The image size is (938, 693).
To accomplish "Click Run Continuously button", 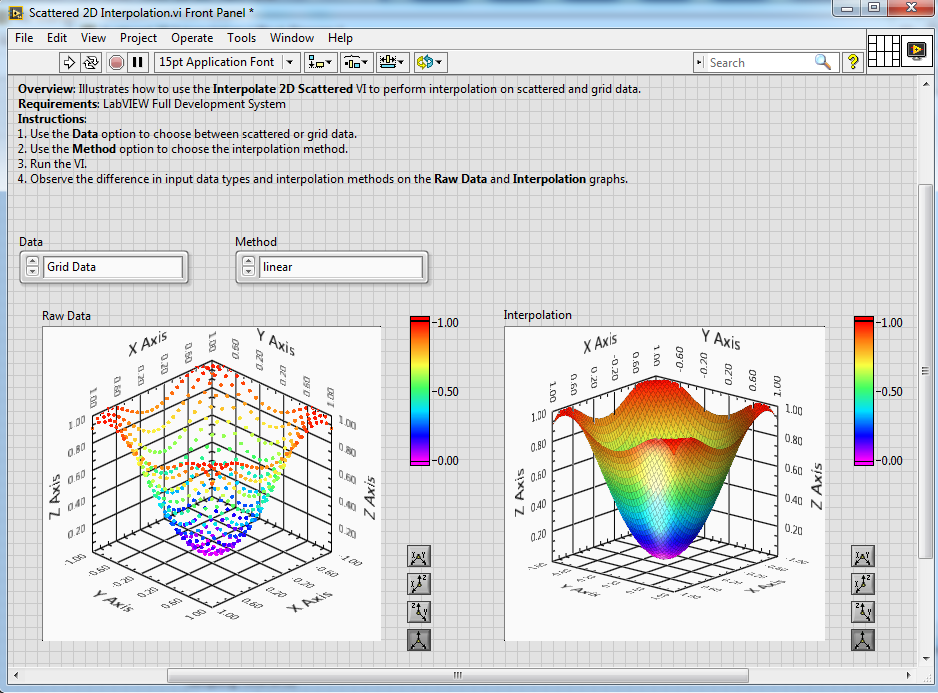I will pos(91,62).
